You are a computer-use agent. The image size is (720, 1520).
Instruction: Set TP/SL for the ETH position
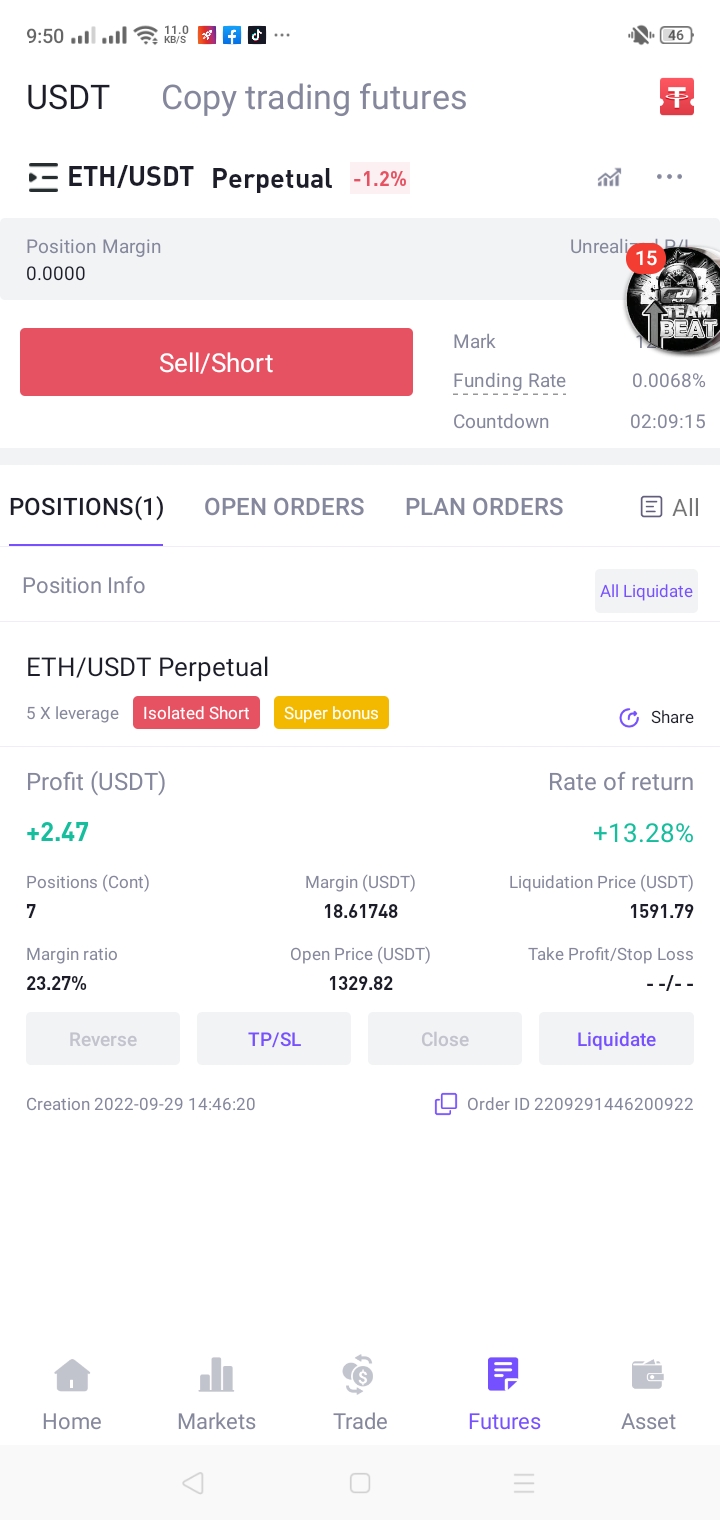(274, 1039)
